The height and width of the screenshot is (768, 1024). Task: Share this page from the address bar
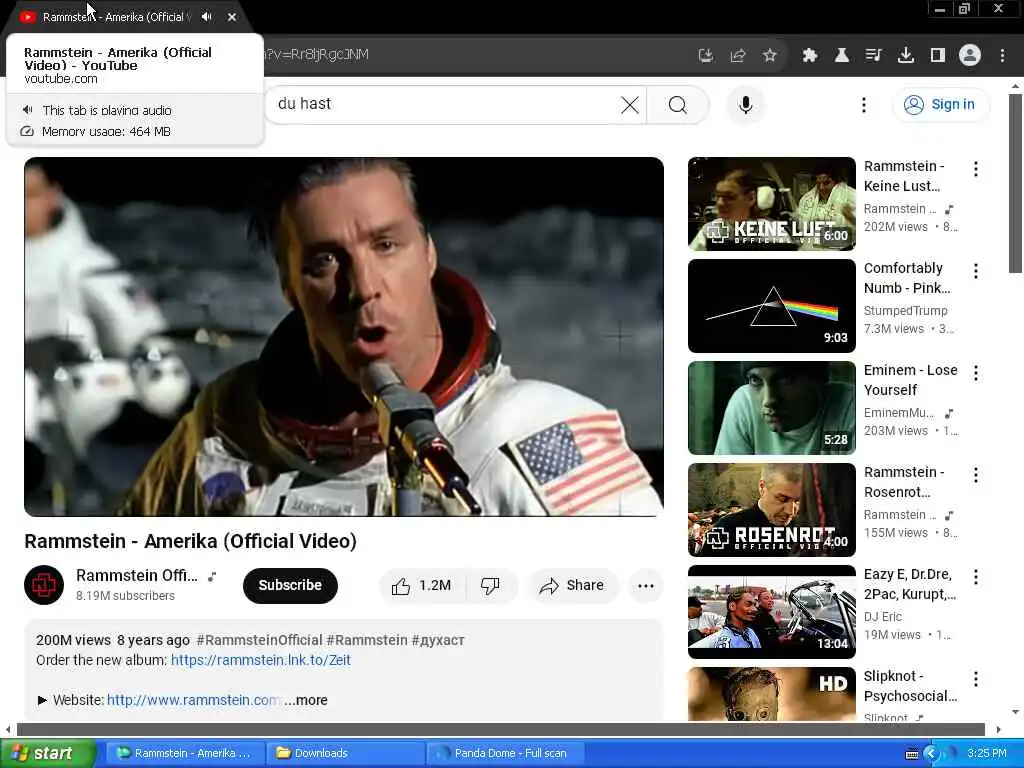[x=738, y=56]
